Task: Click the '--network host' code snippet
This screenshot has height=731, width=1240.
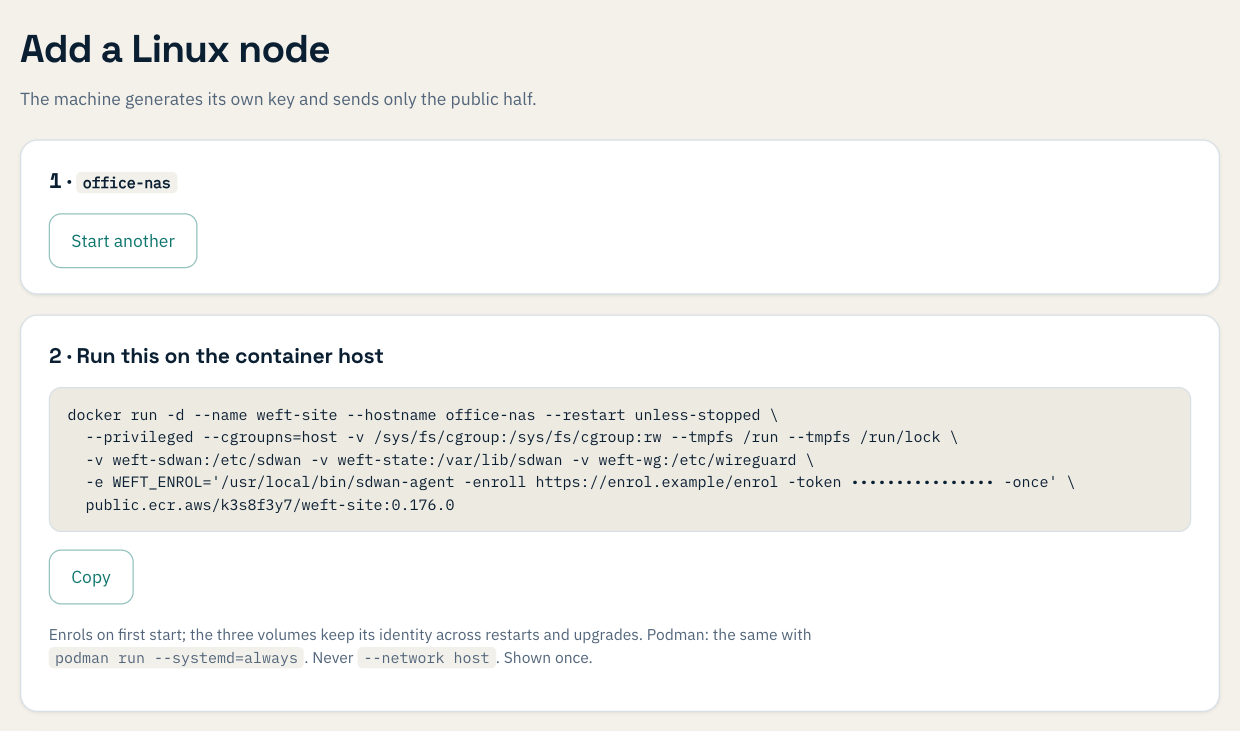Action: pos(427,658)
